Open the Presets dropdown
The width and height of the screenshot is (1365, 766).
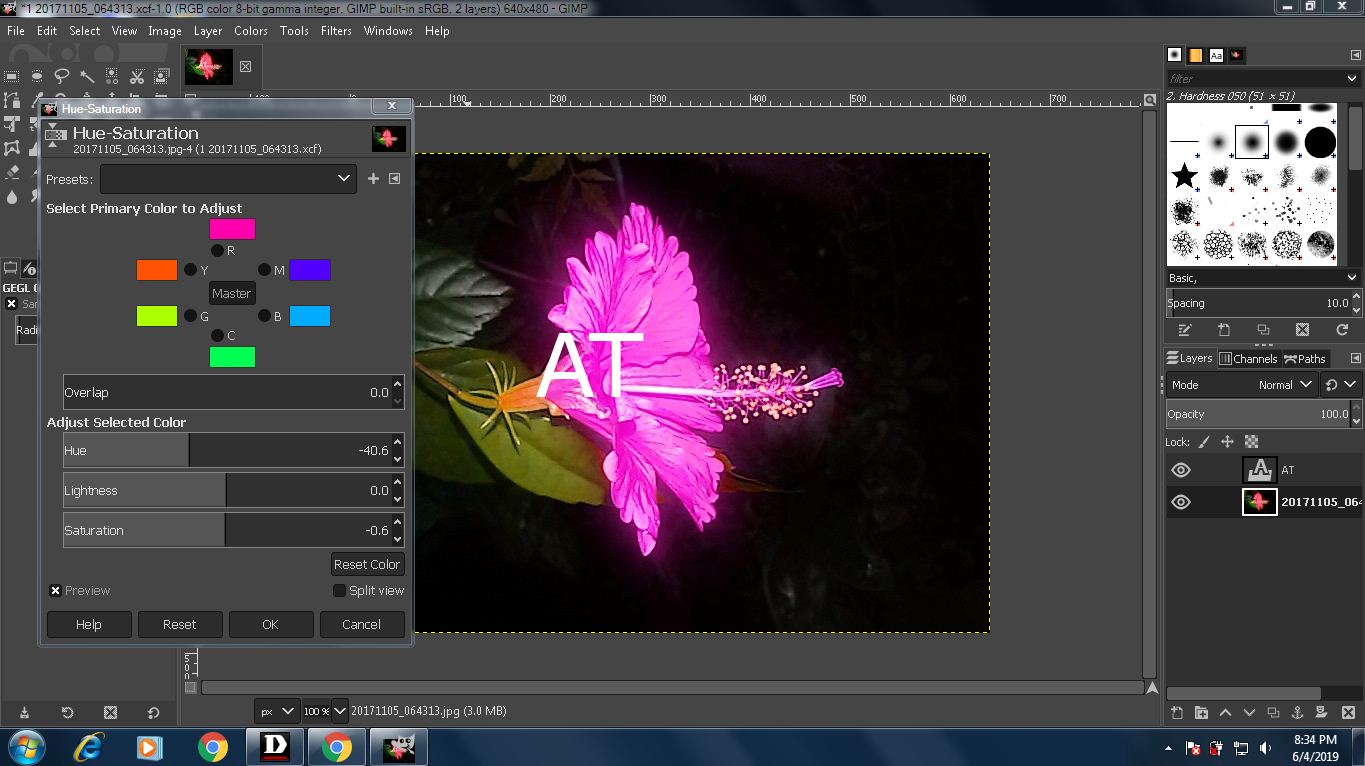(x=228, y=179)
